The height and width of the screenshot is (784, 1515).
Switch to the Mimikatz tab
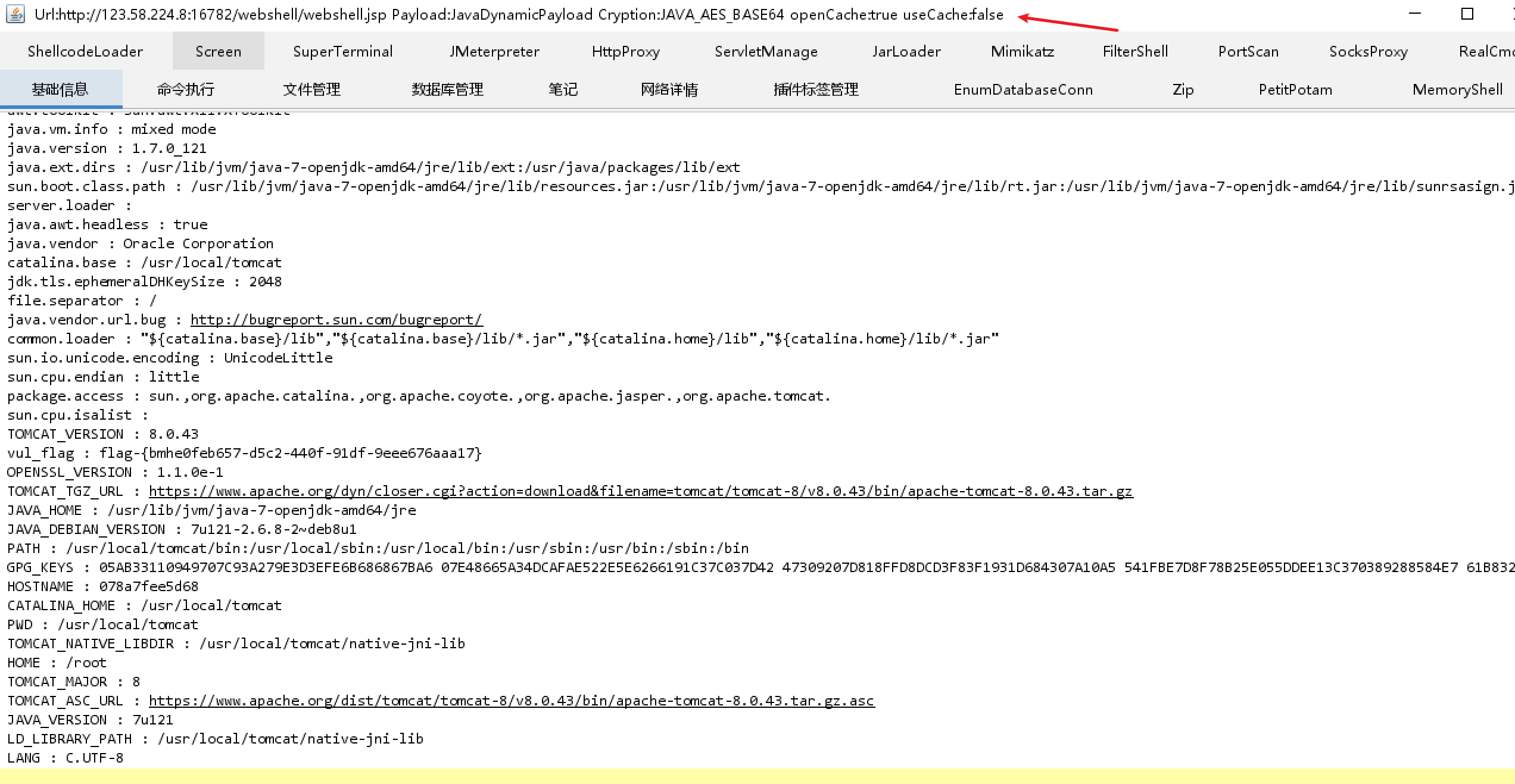coord(1022,52)
